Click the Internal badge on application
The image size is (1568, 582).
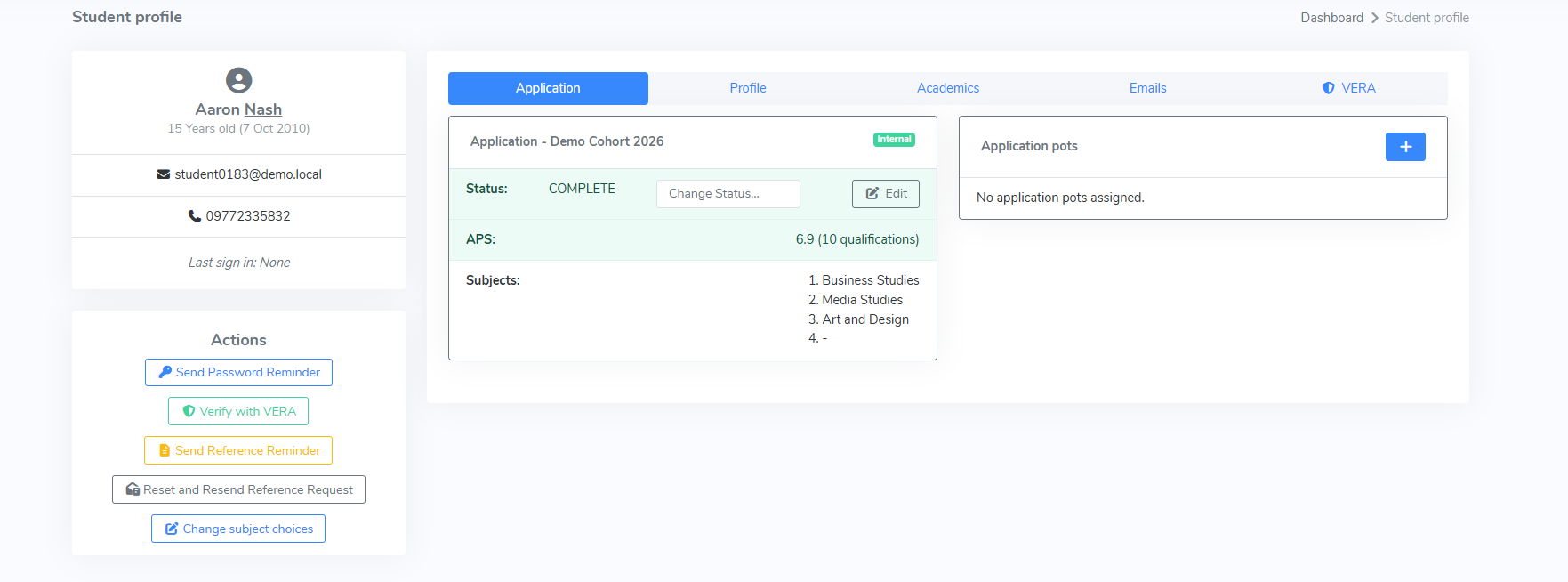pyautogui.click(x=894, y=140)
